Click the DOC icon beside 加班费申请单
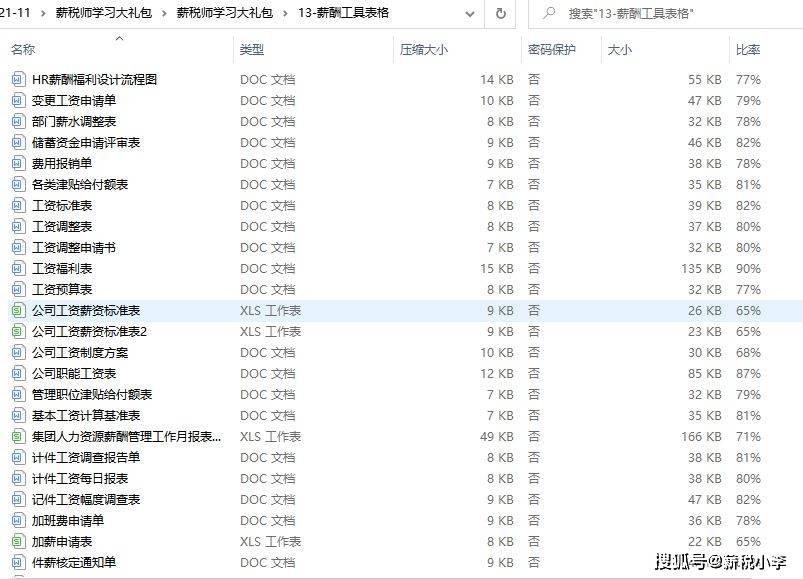This screenshot has height=579, width=803. [x=17, y=520]
